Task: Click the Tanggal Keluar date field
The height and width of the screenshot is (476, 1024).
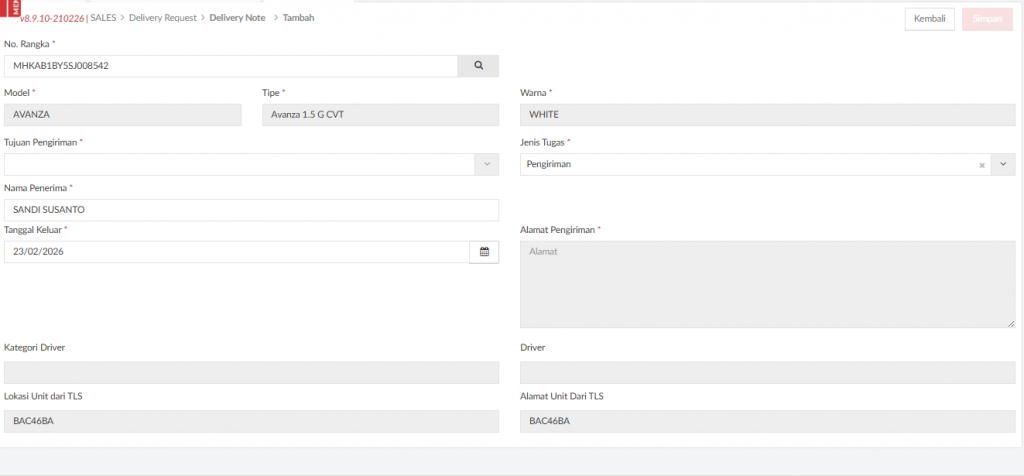Action: 236,252
